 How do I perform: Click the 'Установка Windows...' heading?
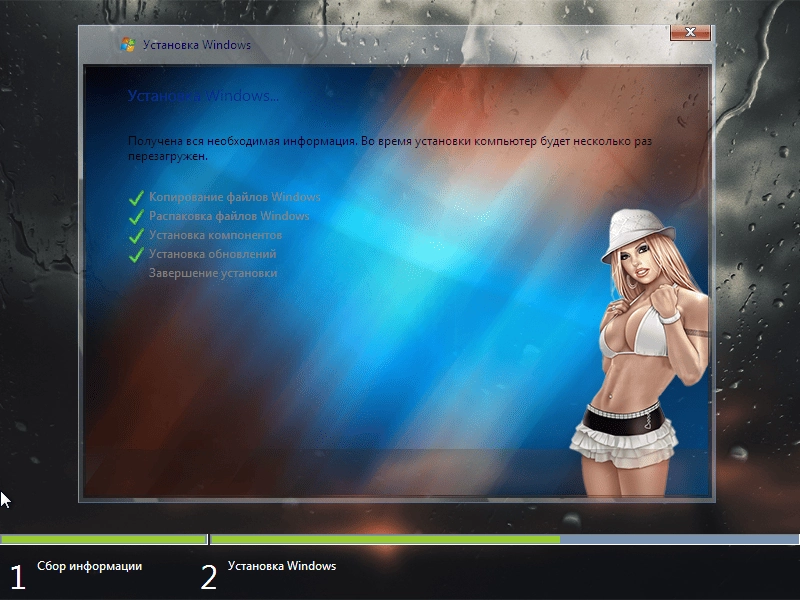203,96
